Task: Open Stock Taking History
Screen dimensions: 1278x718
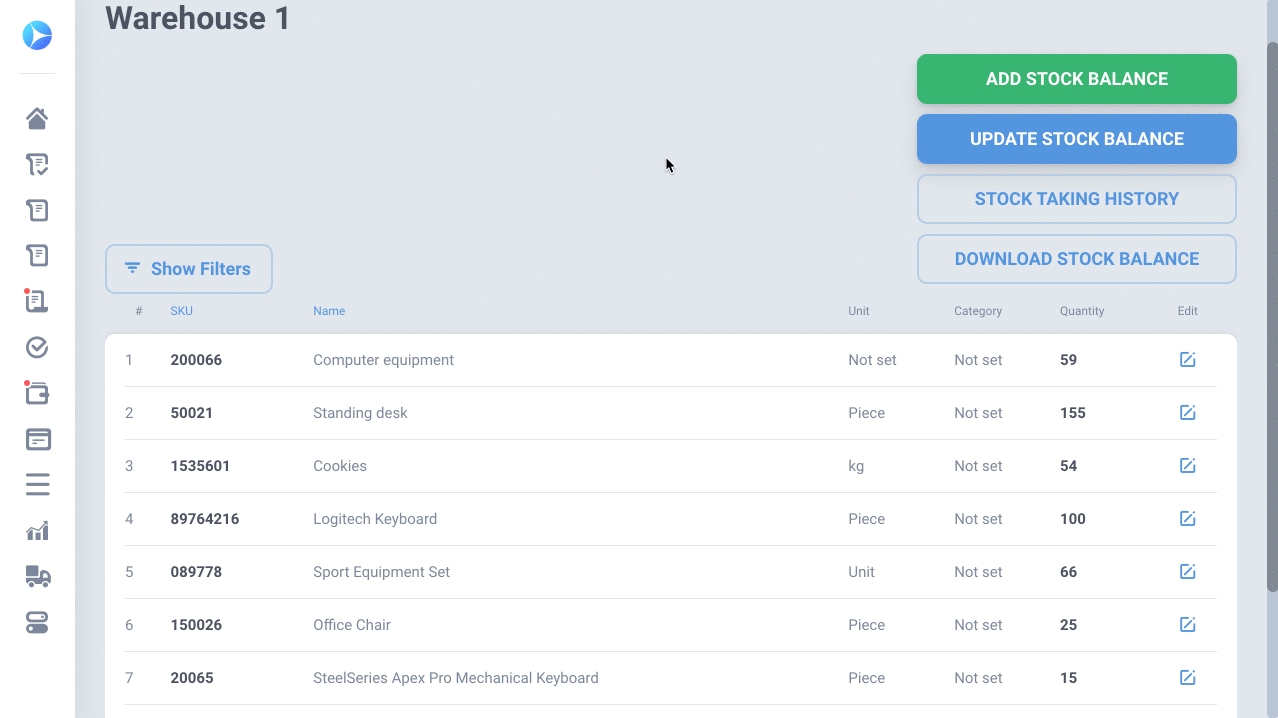Action: point(1077,199)
